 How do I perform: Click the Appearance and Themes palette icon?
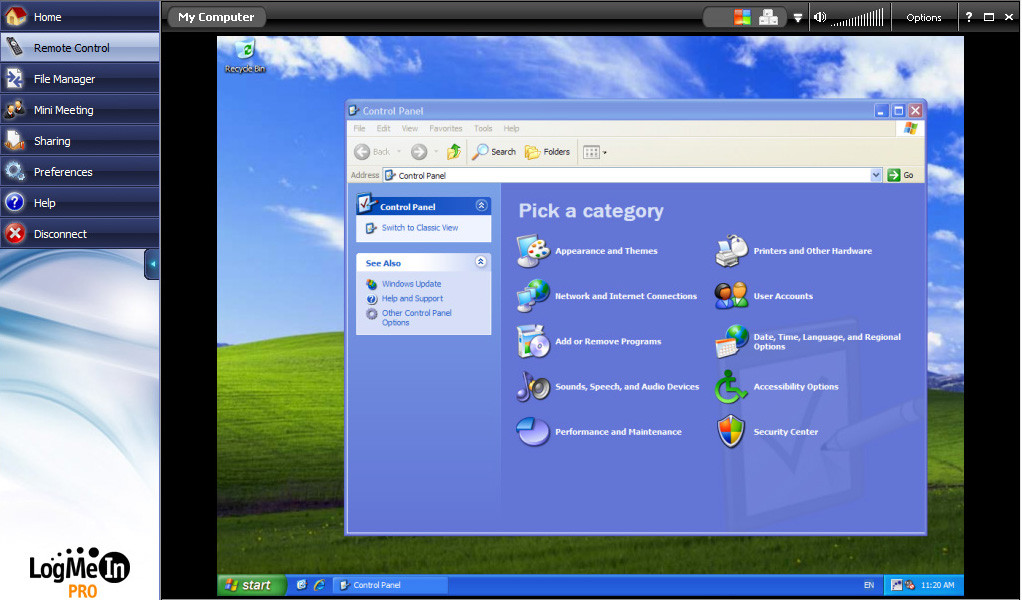(533, 251)
